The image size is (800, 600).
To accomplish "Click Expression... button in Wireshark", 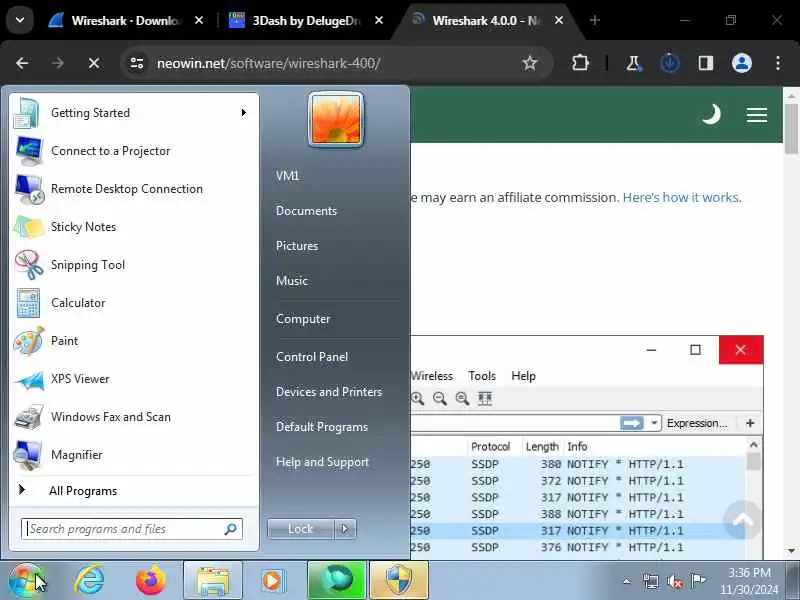I will click(697, 423).
